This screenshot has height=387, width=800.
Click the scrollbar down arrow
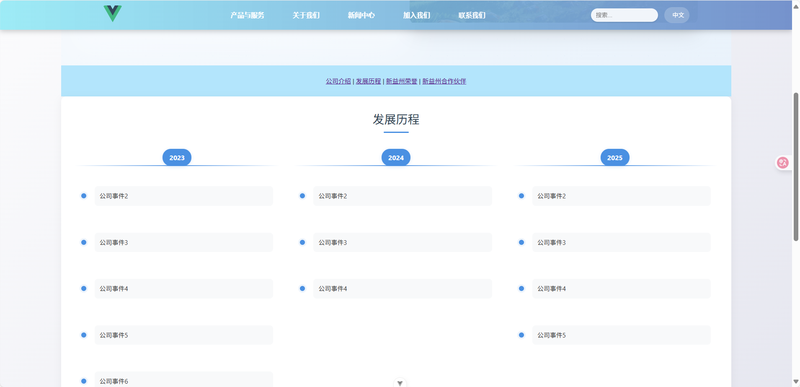coord(796,382)
